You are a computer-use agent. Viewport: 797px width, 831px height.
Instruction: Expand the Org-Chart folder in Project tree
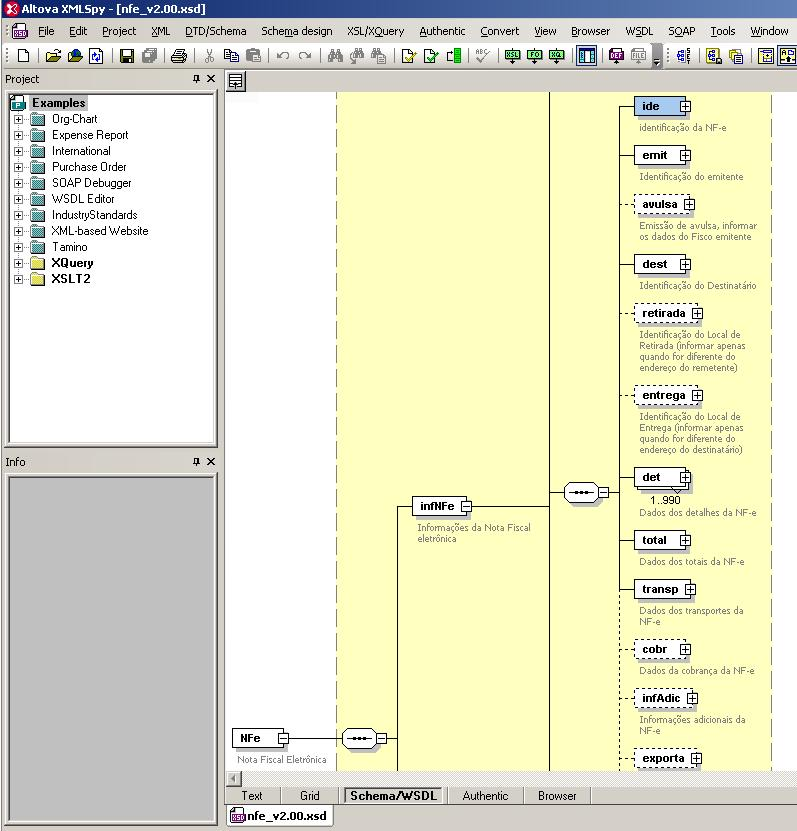point(18,119)
